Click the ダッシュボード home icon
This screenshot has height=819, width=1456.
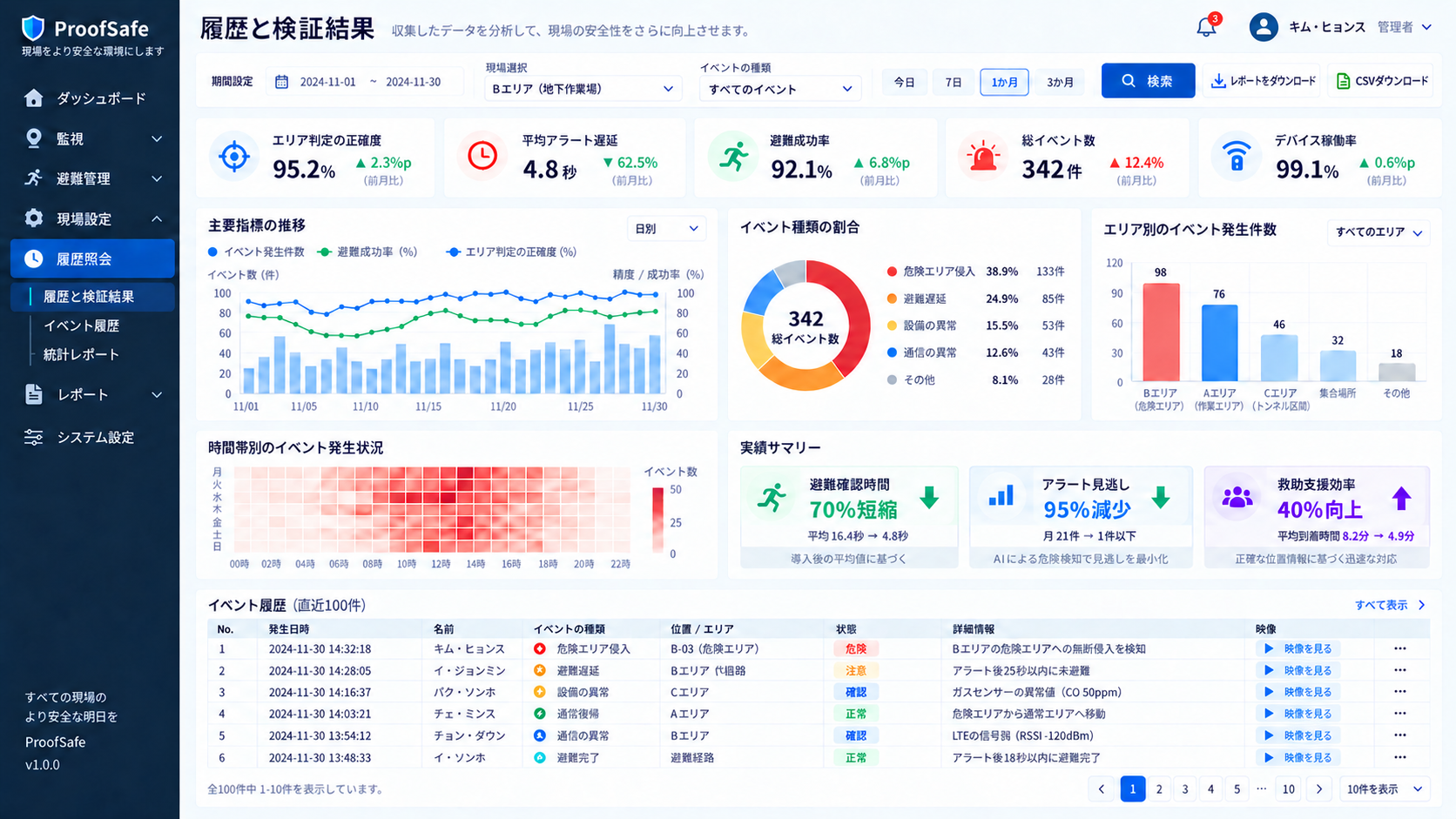33,98
